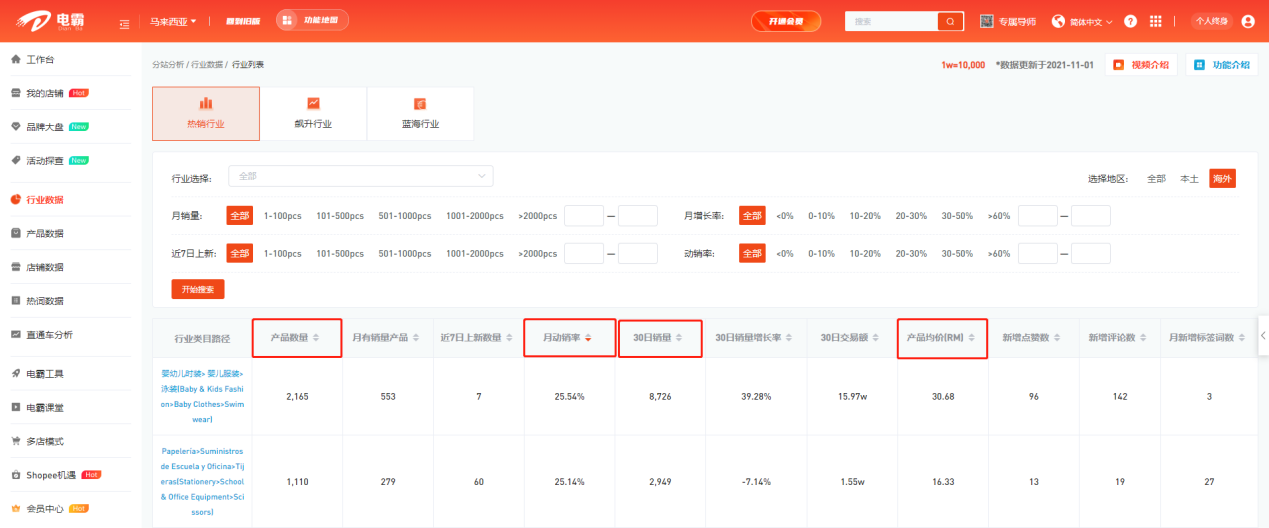
Task: Select region 全部
Action: pos(1156,178)
